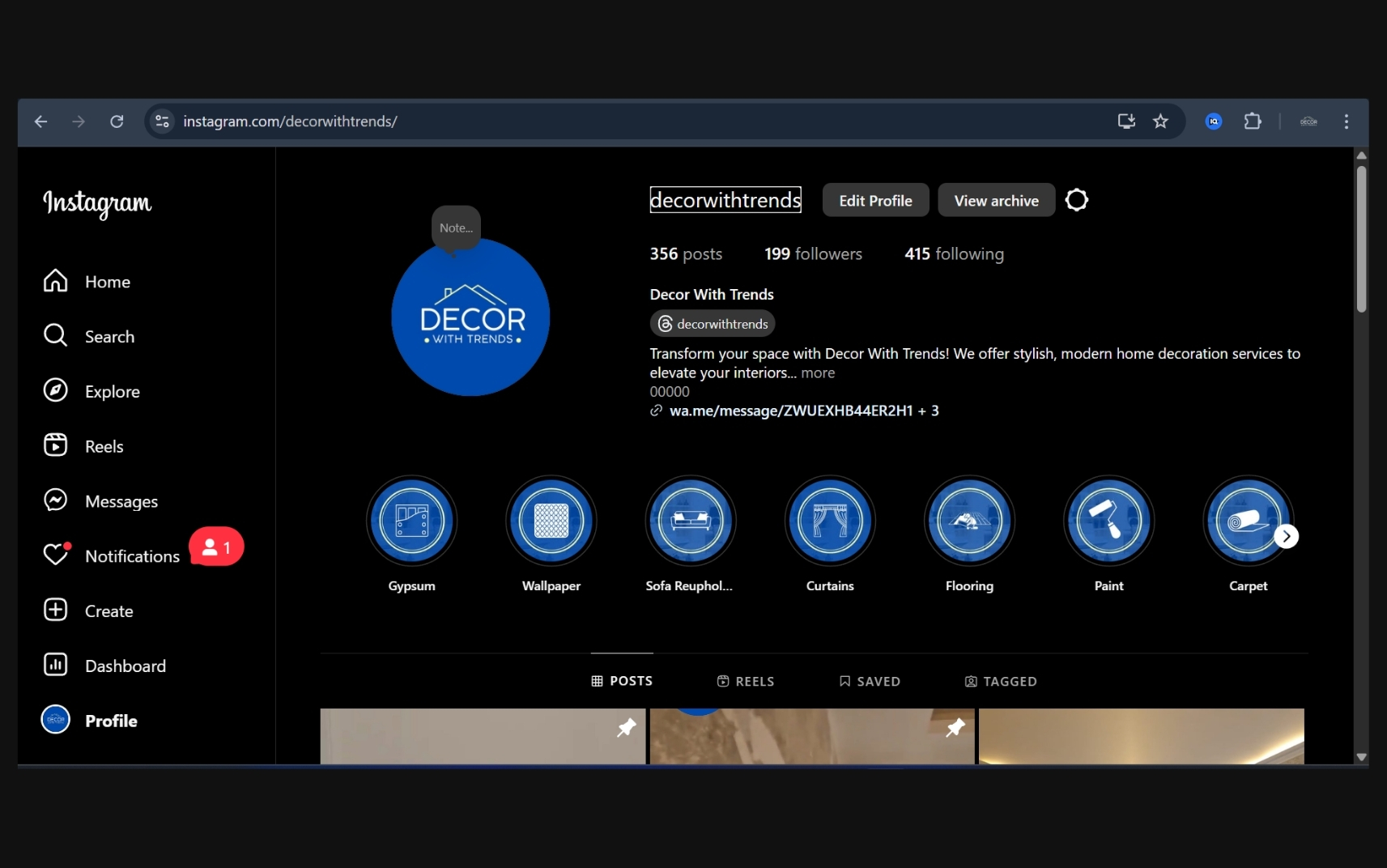1387x868 pixels.
Task: Switch to the REELS tab
Action: [x=746, y=682]
